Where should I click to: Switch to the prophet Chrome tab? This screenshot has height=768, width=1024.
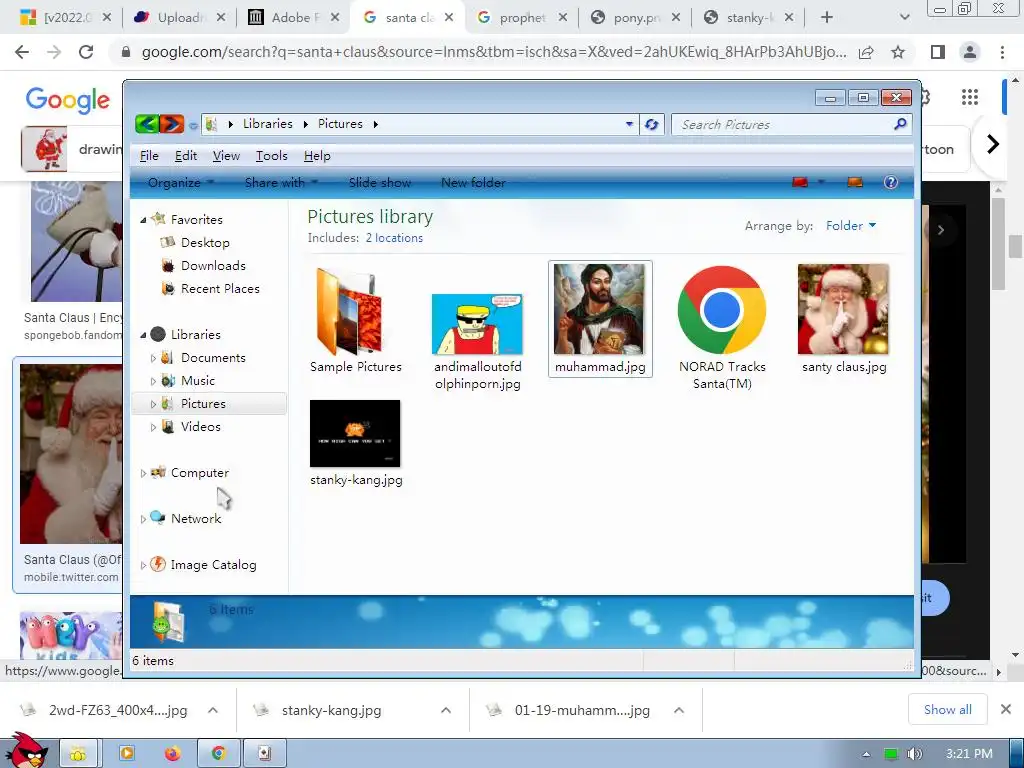[x=521, y=18]
